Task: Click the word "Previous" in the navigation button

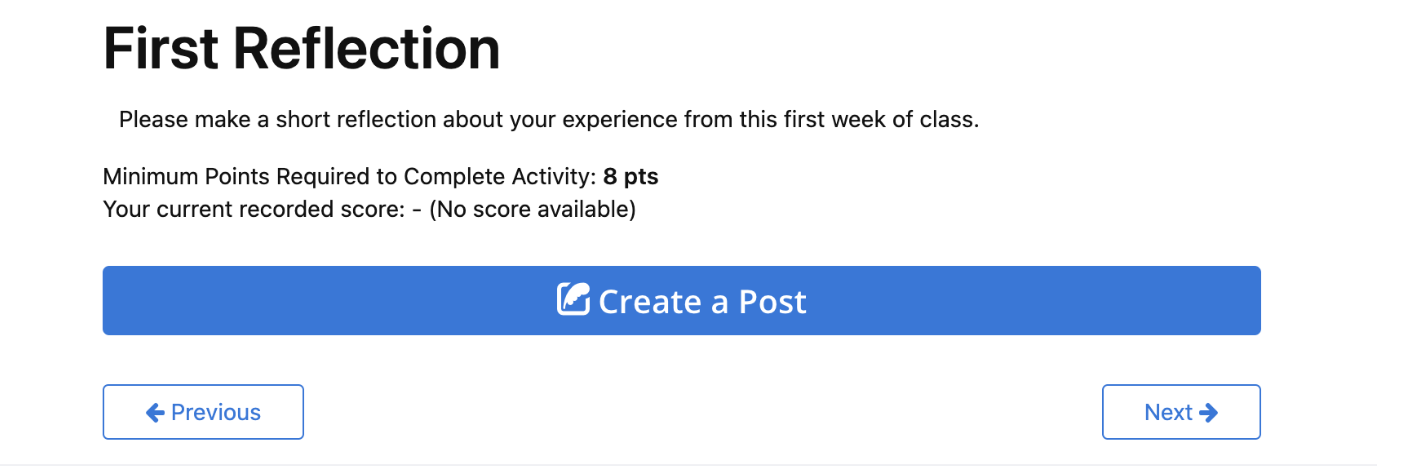Action: pos(216,412)
